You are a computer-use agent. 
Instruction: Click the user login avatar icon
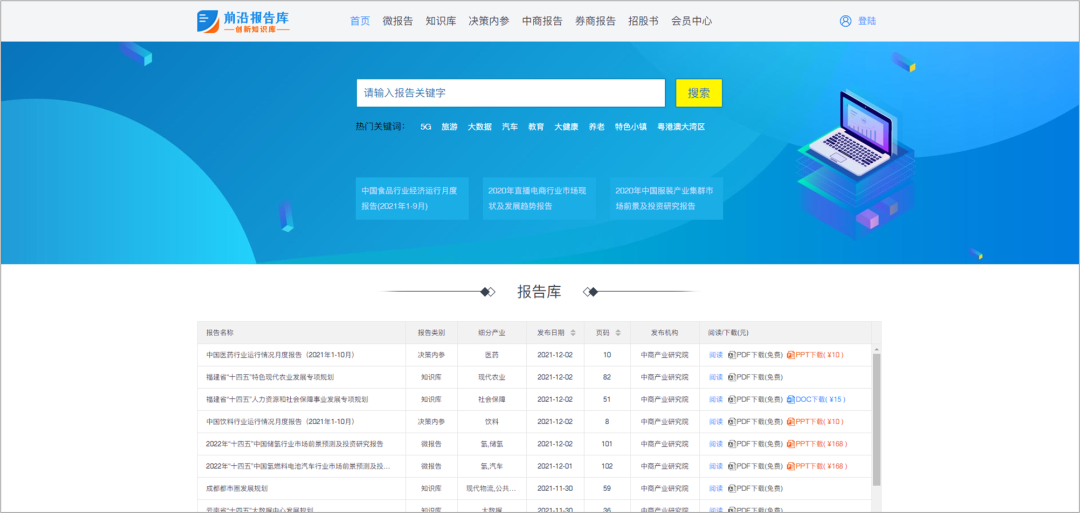pyautogui.click(x=845, y=21)
